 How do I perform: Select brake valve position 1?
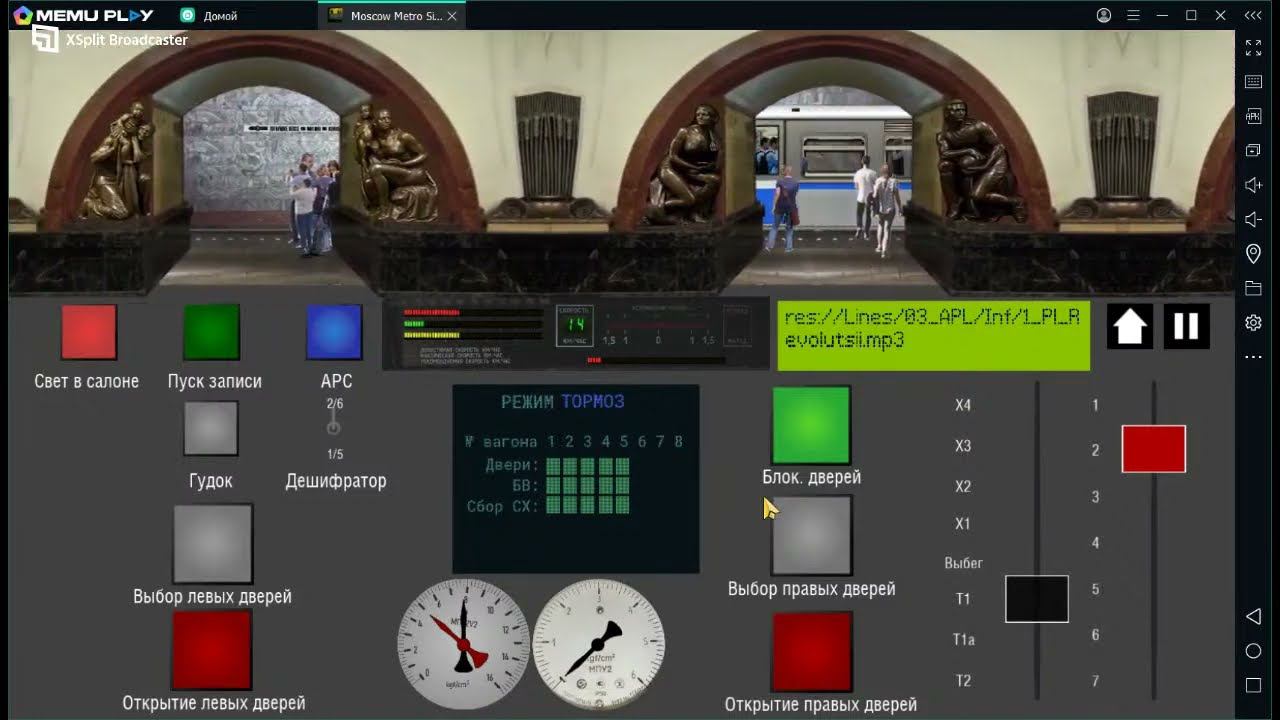(1095, 405)
